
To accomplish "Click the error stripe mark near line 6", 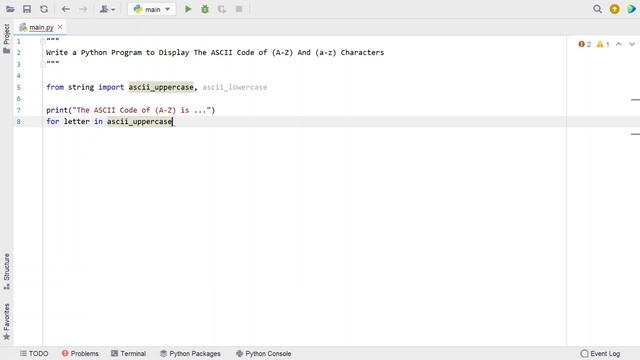I will (635, 99).
